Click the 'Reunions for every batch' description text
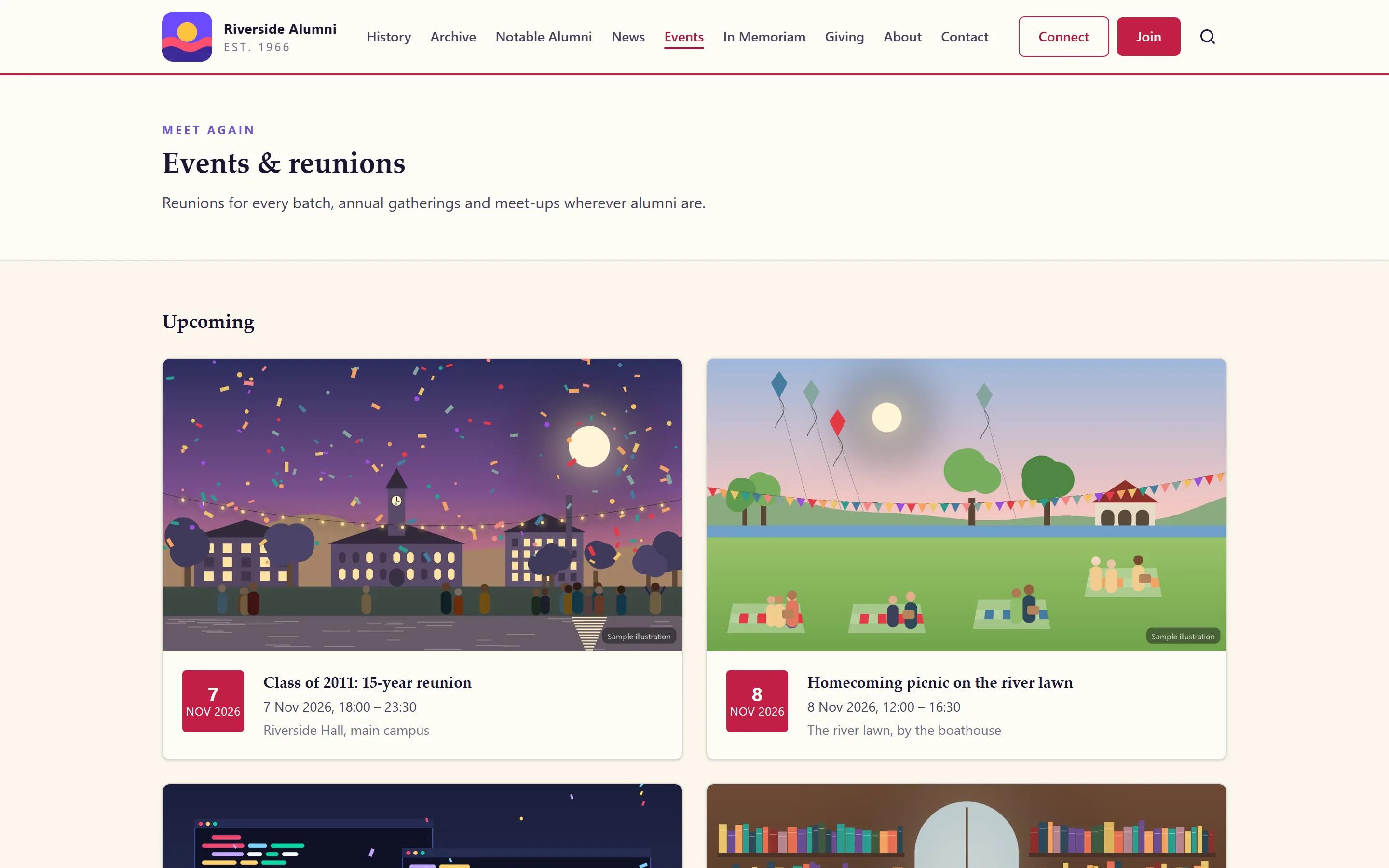This screenshot has width=1389, height=868. pos(434,203)
